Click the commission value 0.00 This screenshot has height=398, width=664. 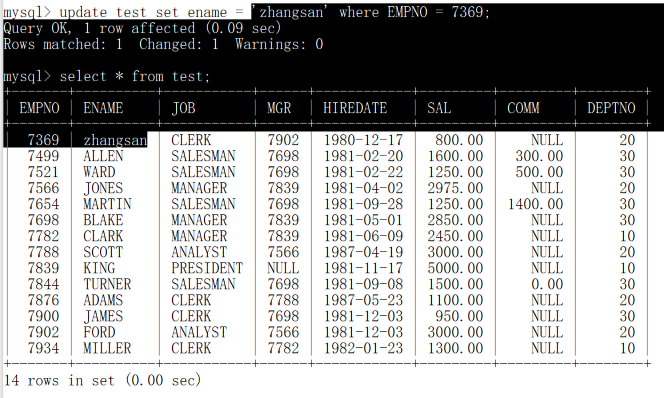[547, 284]
